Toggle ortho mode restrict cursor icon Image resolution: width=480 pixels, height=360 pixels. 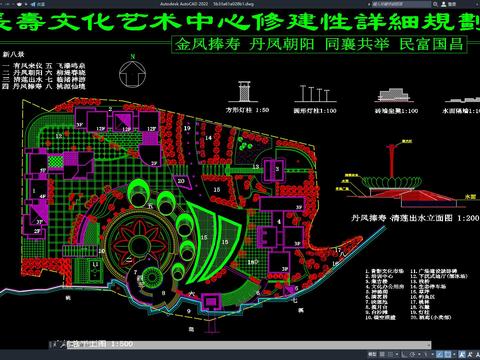pos(404,354)
